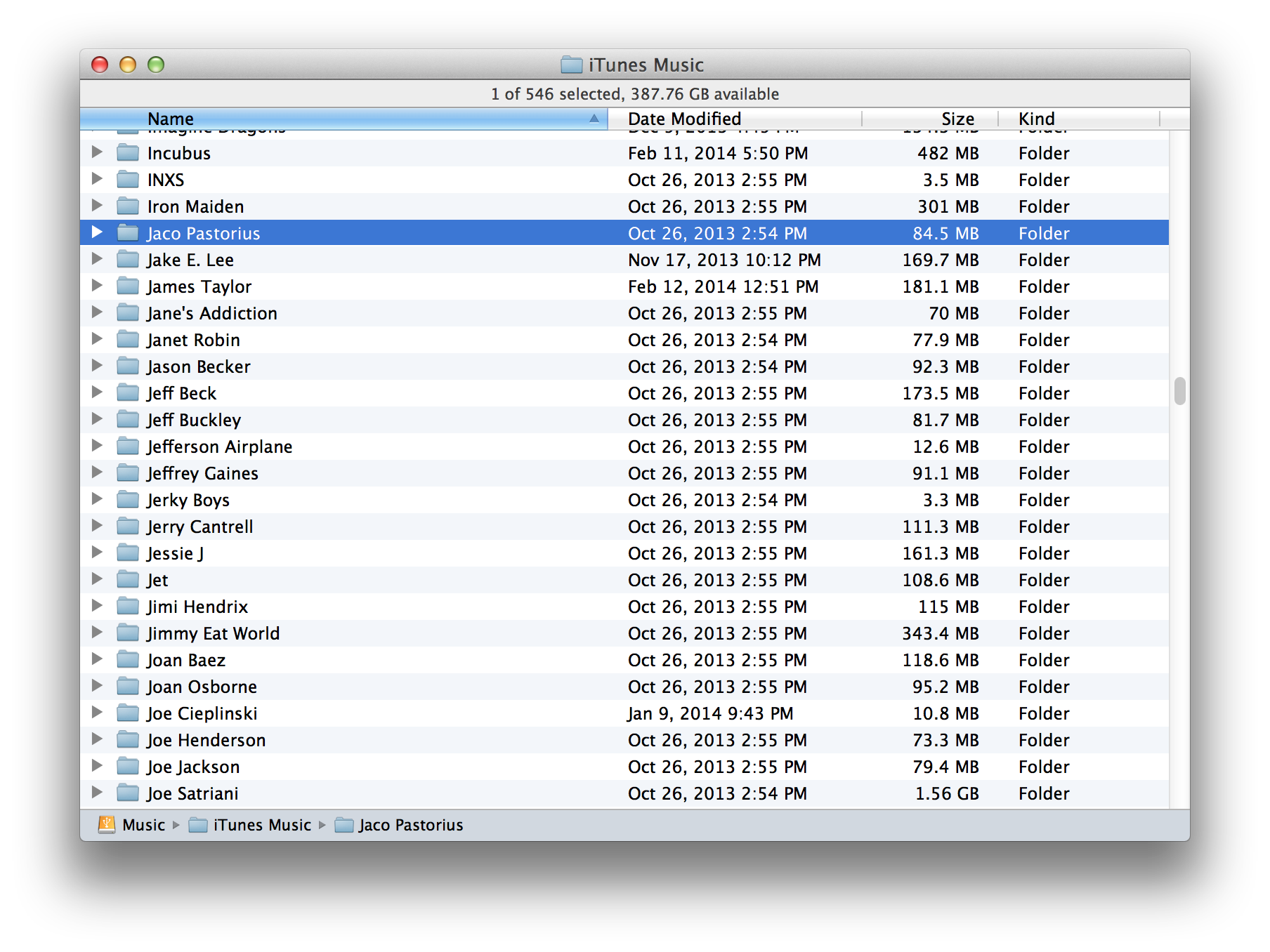This screenshot has height=952, width=1270.
Task: Click the Iron Maiden folder icon
Action: [128, 206]
